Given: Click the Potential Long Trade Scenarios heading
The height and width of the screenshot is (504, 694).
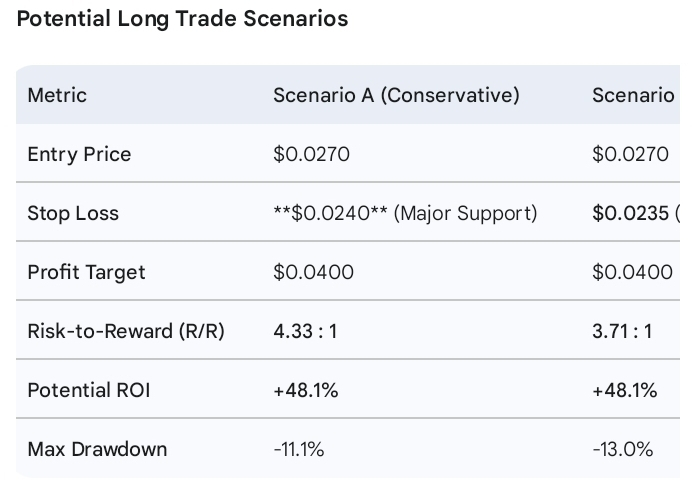Looking at the screenshot, I should pos(182,19).
